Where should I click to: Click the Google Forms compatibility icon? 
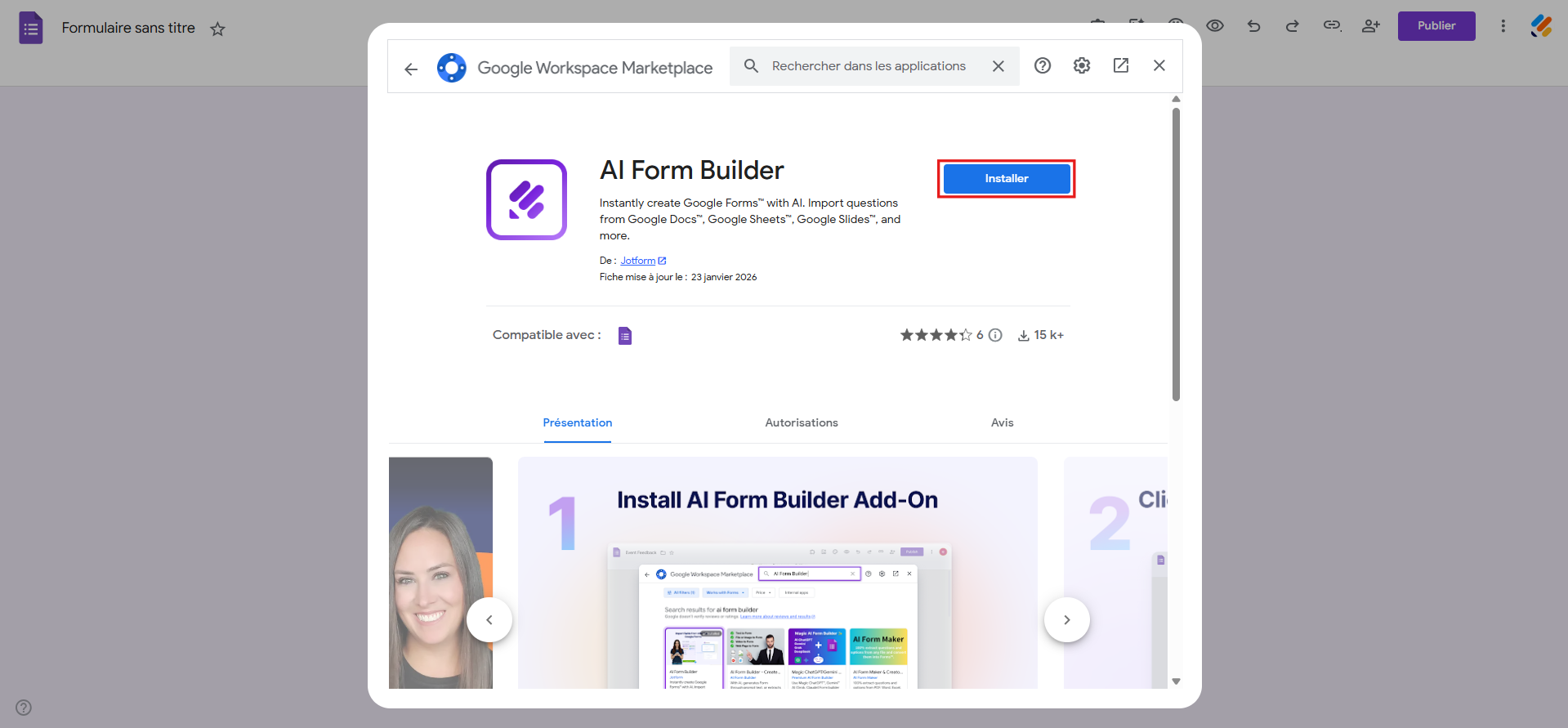pyautogui.click(x=625, y=335)
